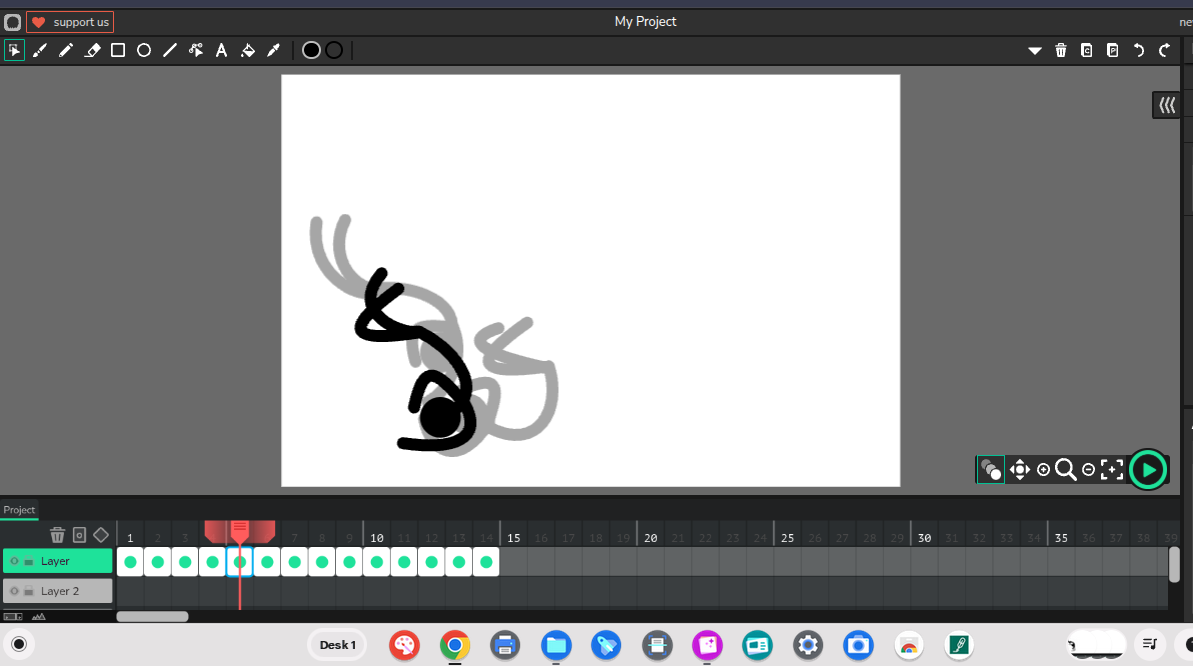
Task: Choose the Text tool
Action: 221,50
